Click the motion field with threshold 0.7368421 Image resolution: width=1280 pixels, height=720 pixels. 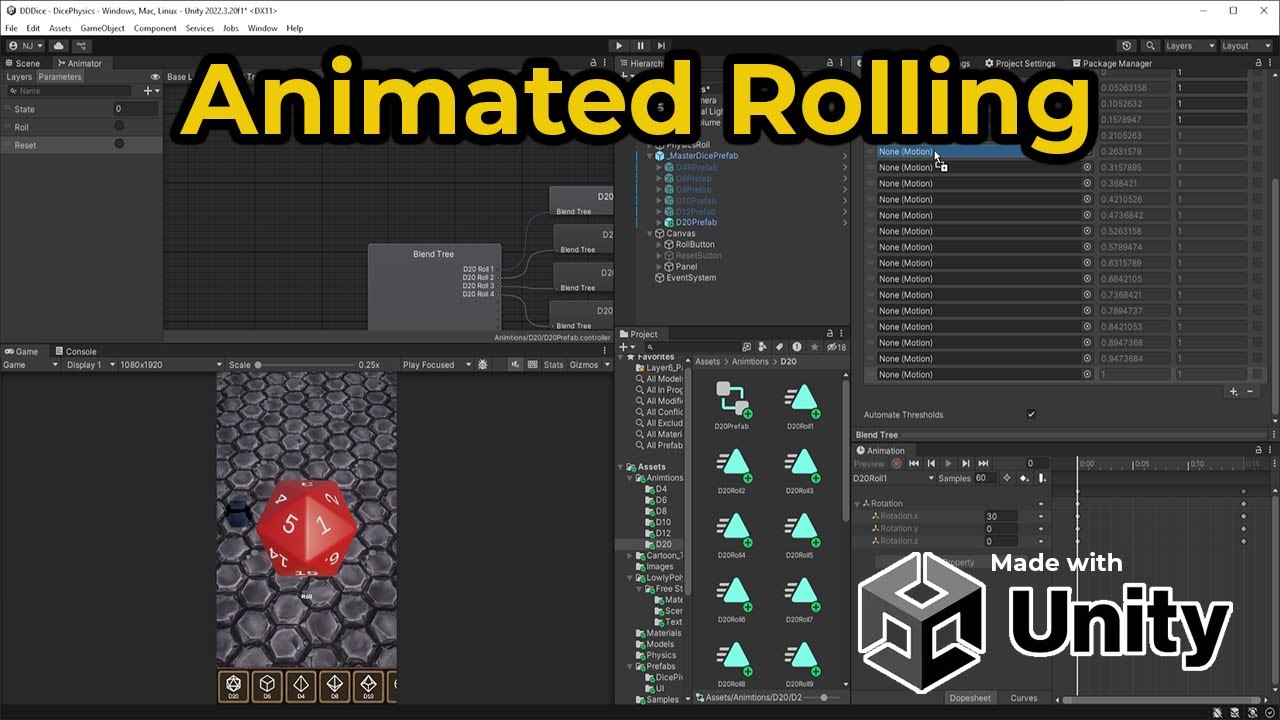click(x=985, y=295)
